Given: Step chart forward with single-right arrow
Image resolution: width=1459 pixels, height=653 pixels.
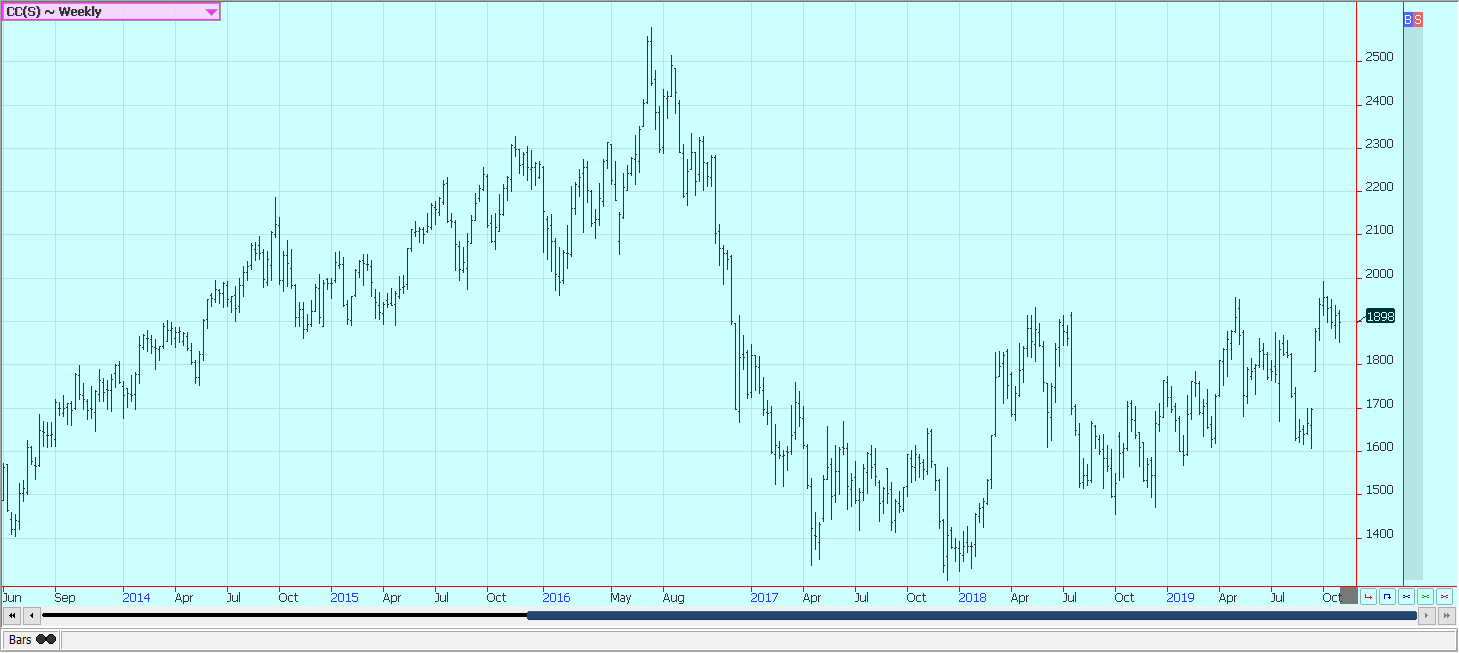Looking at the screenshot, I should (x=1427, y=616).
